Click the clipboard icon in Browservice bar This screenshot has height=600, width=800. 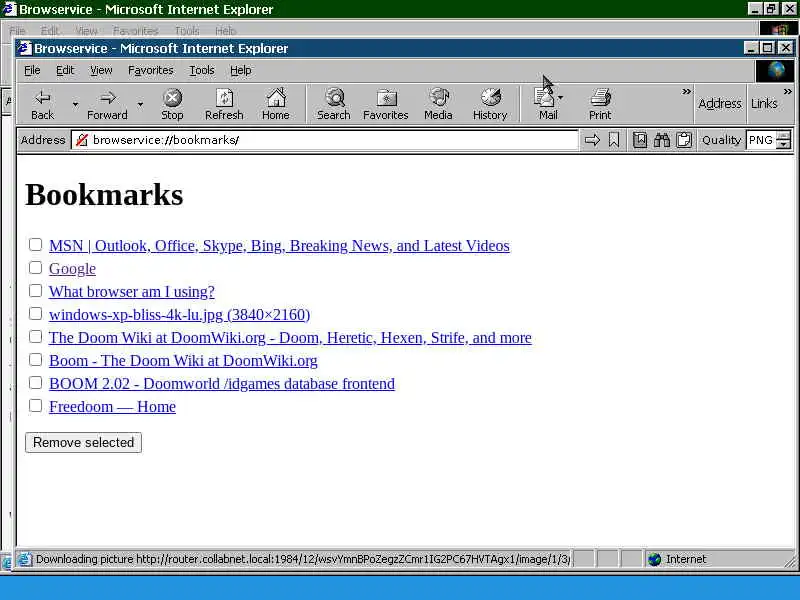click(x=684, y=140)
